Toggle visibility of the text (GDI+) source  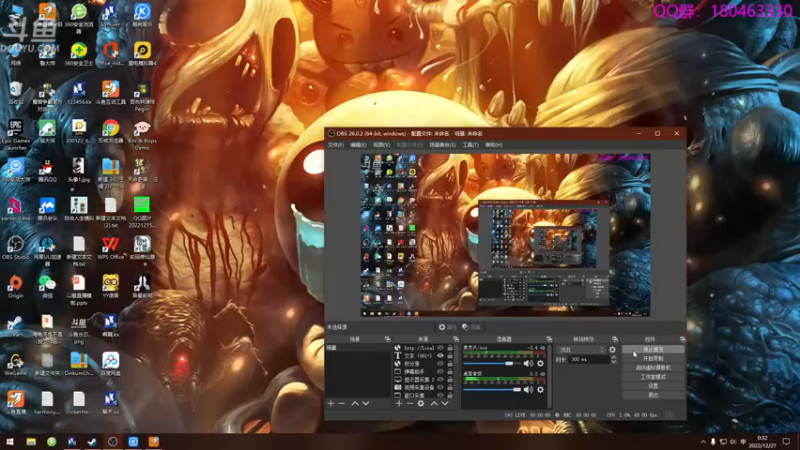(x=440, y=356)
